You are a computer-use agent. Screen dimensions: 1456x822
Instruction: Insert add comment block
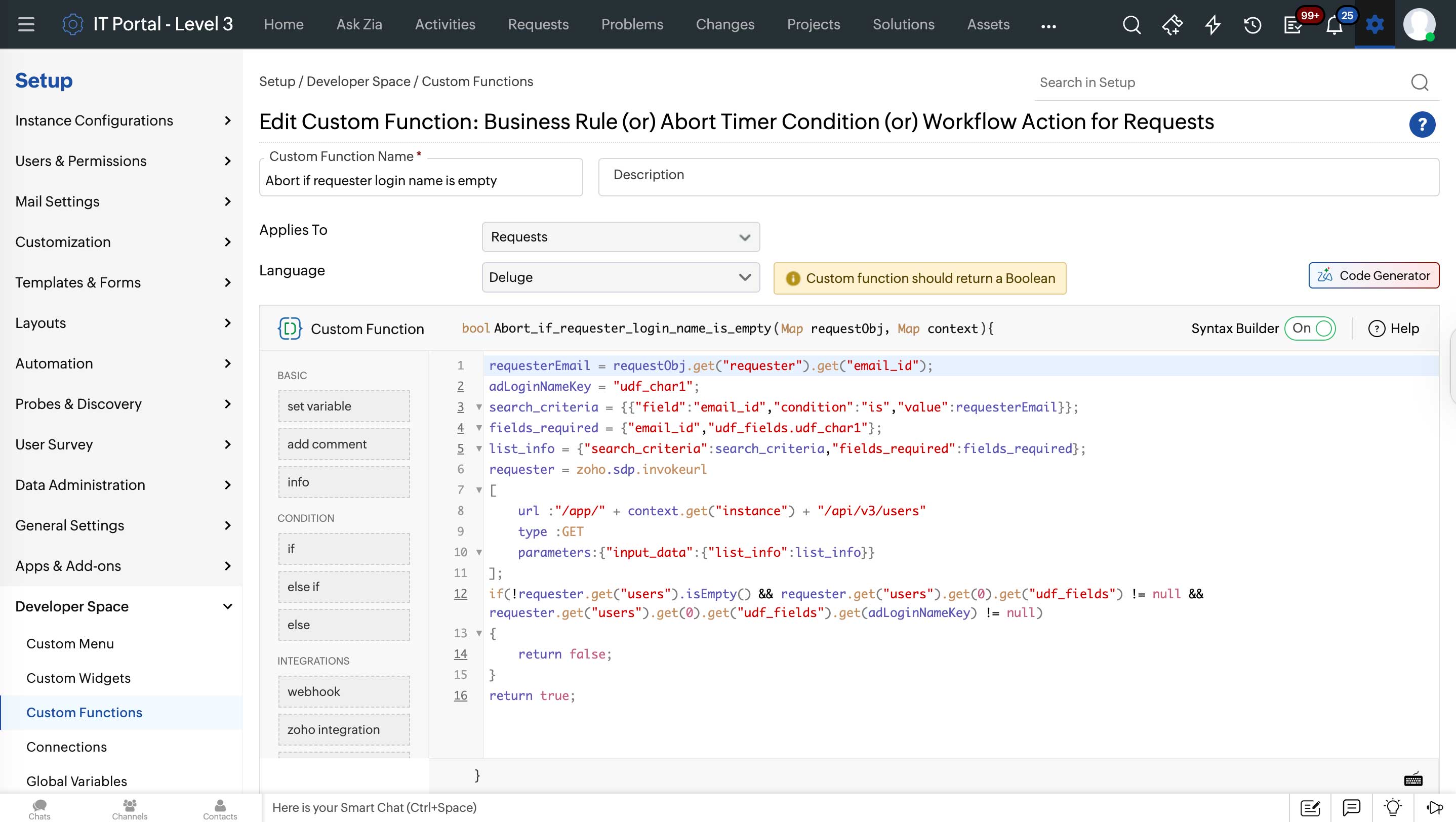344,444
